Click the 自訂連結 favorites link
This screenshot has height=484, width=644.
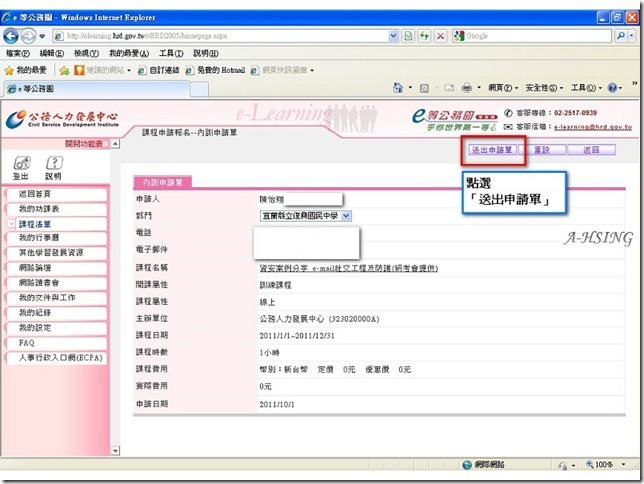(159, 70)
